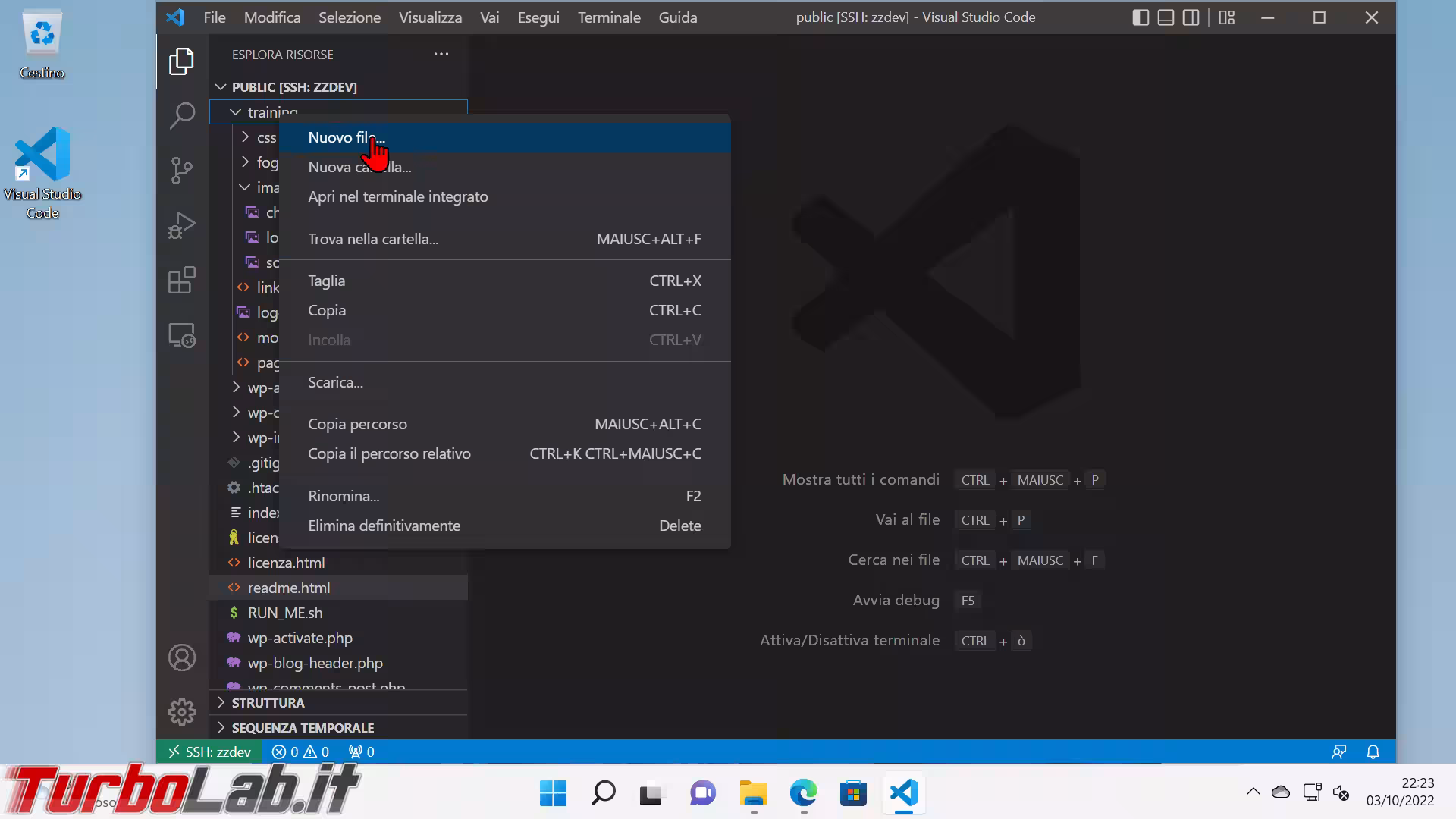Open the Extensions view
1456x819 pixels.
182,281
